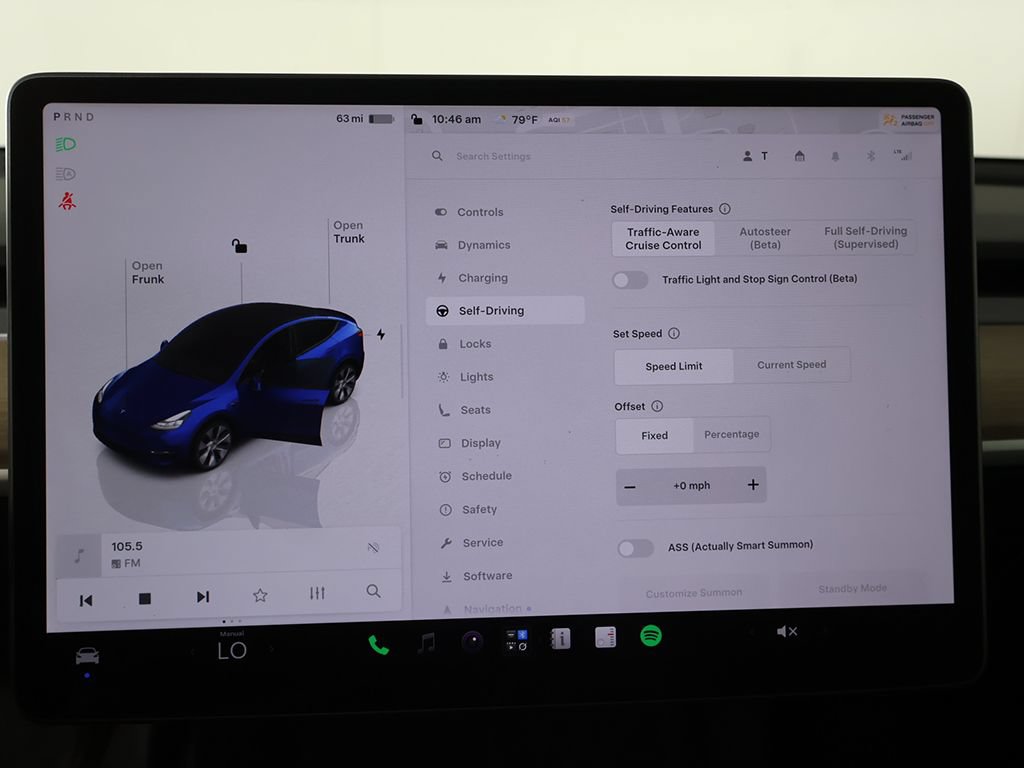The image size is (1024, 768).
Task: Enable ASS (Actually Smart Summon) switch
Action: pos(635,548)
